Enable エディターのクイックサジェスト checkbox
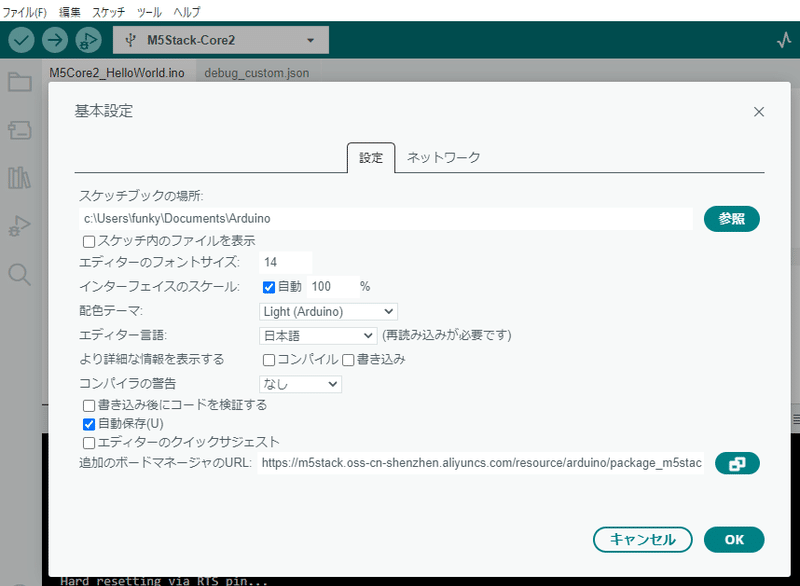Screen dimensions: 800x586 point(89,442)
